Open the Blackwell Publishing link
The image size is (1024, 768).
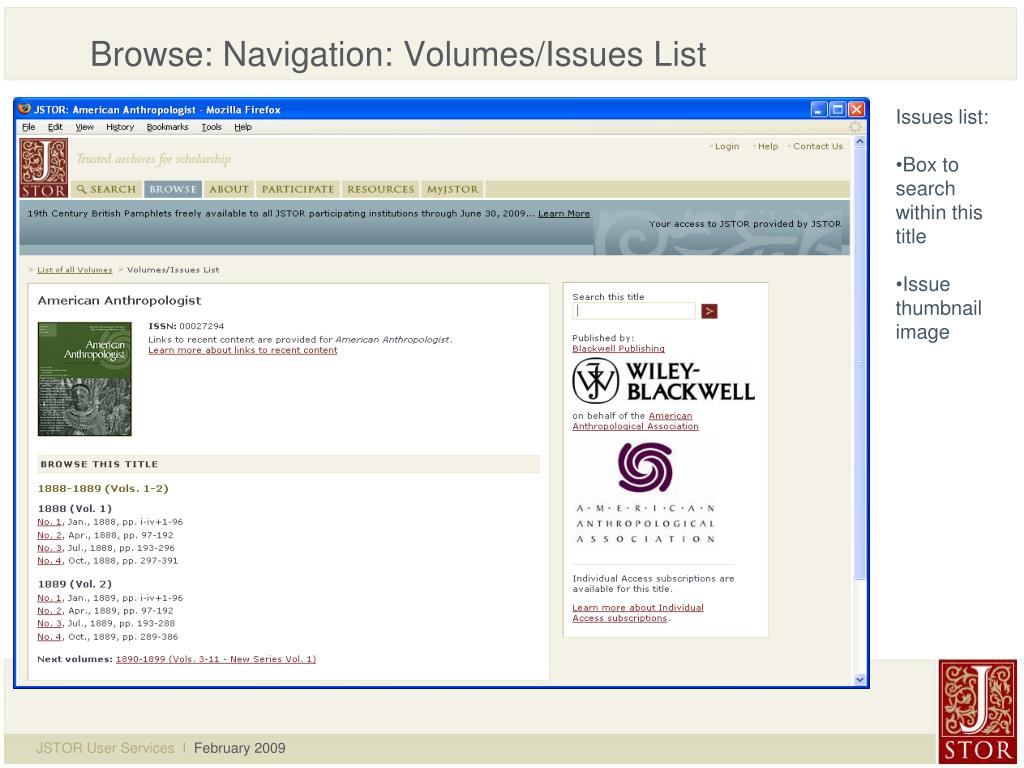618,349
